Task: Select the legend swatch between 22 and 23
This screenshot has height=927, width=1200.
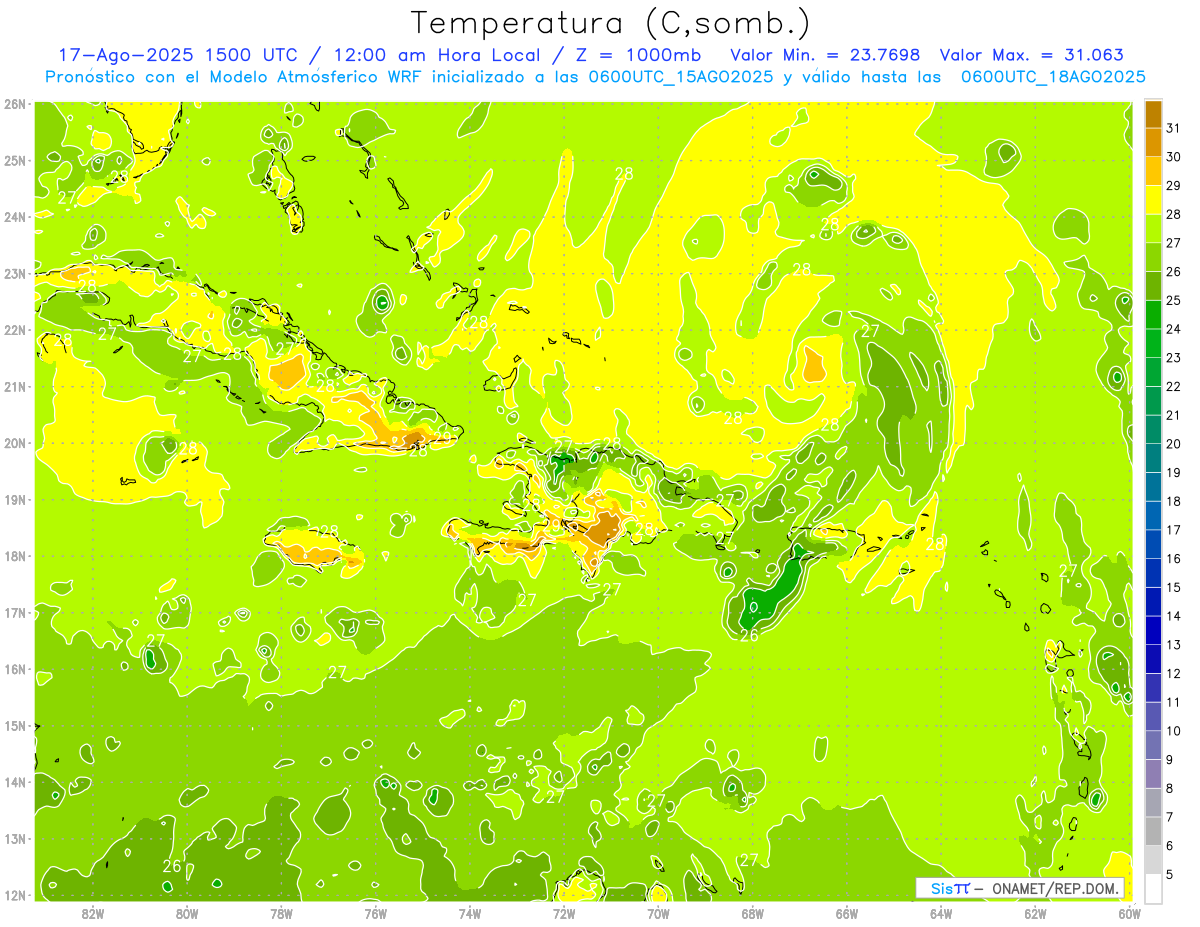Action: [1153, 372]
